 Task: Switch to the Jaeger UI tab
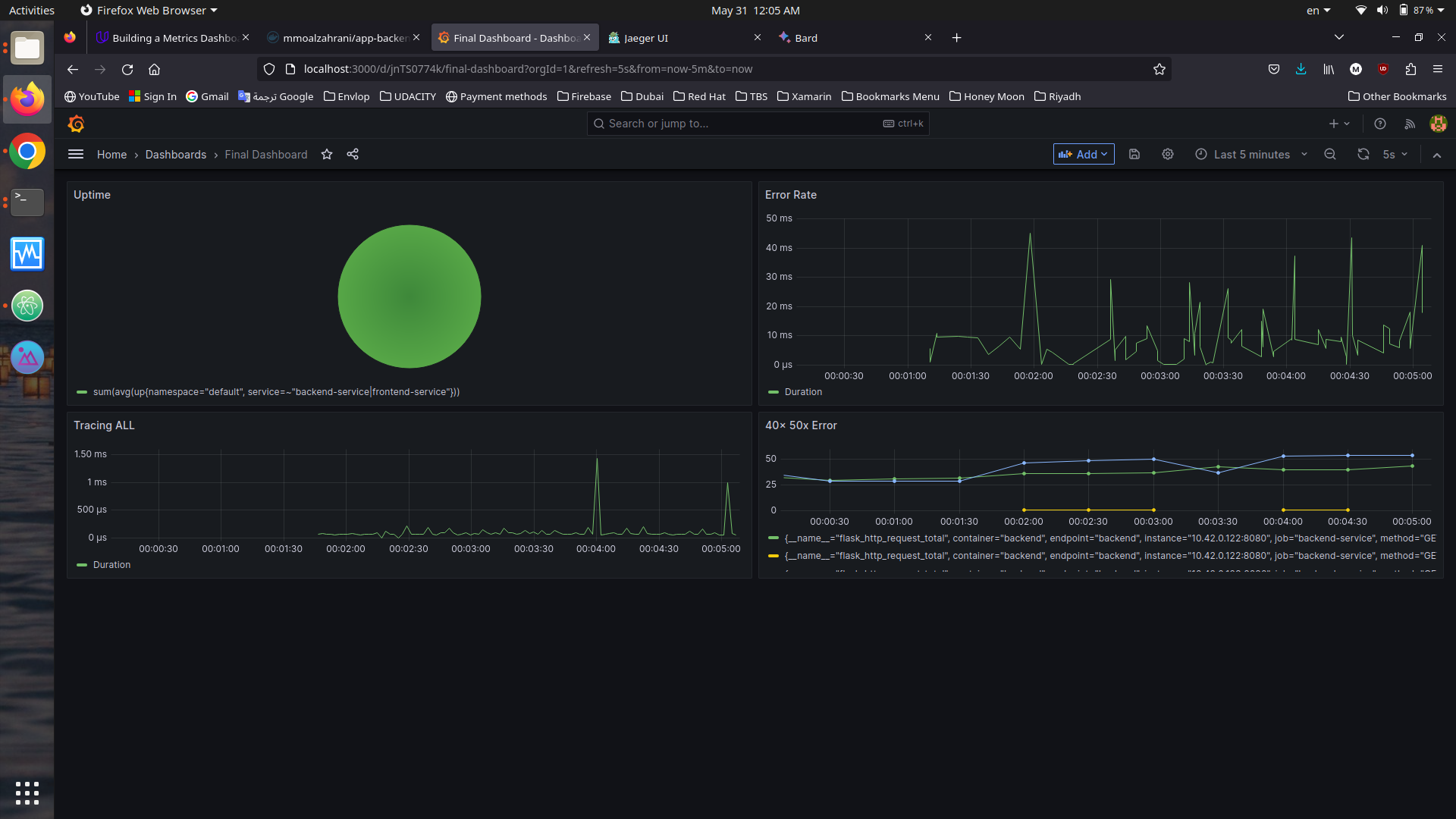click(646, 37)
